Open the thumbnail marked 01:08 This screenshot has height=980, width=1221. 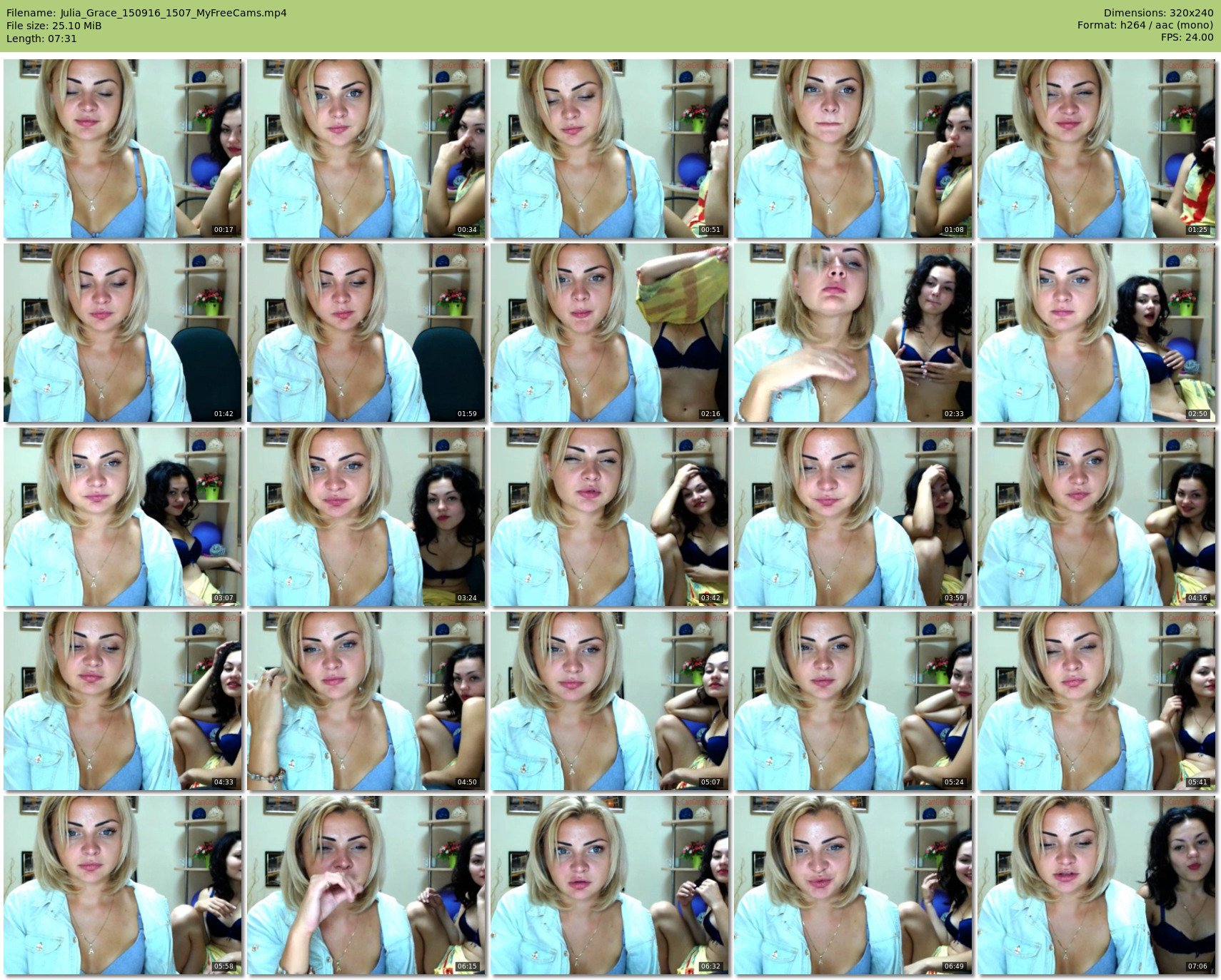pyautogui.click(x=853, y=148)
